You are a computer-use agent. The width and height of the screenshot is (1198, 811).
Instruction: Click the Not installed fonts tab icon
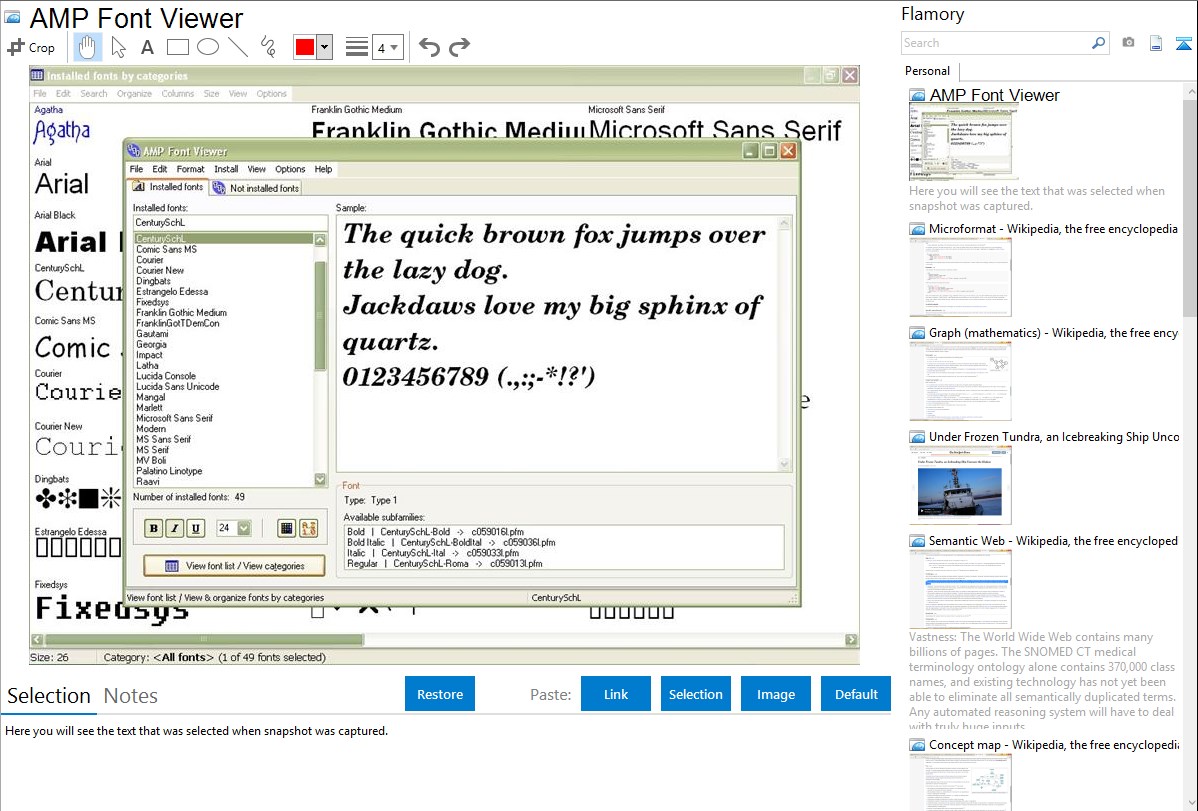[x=219, y=187]
